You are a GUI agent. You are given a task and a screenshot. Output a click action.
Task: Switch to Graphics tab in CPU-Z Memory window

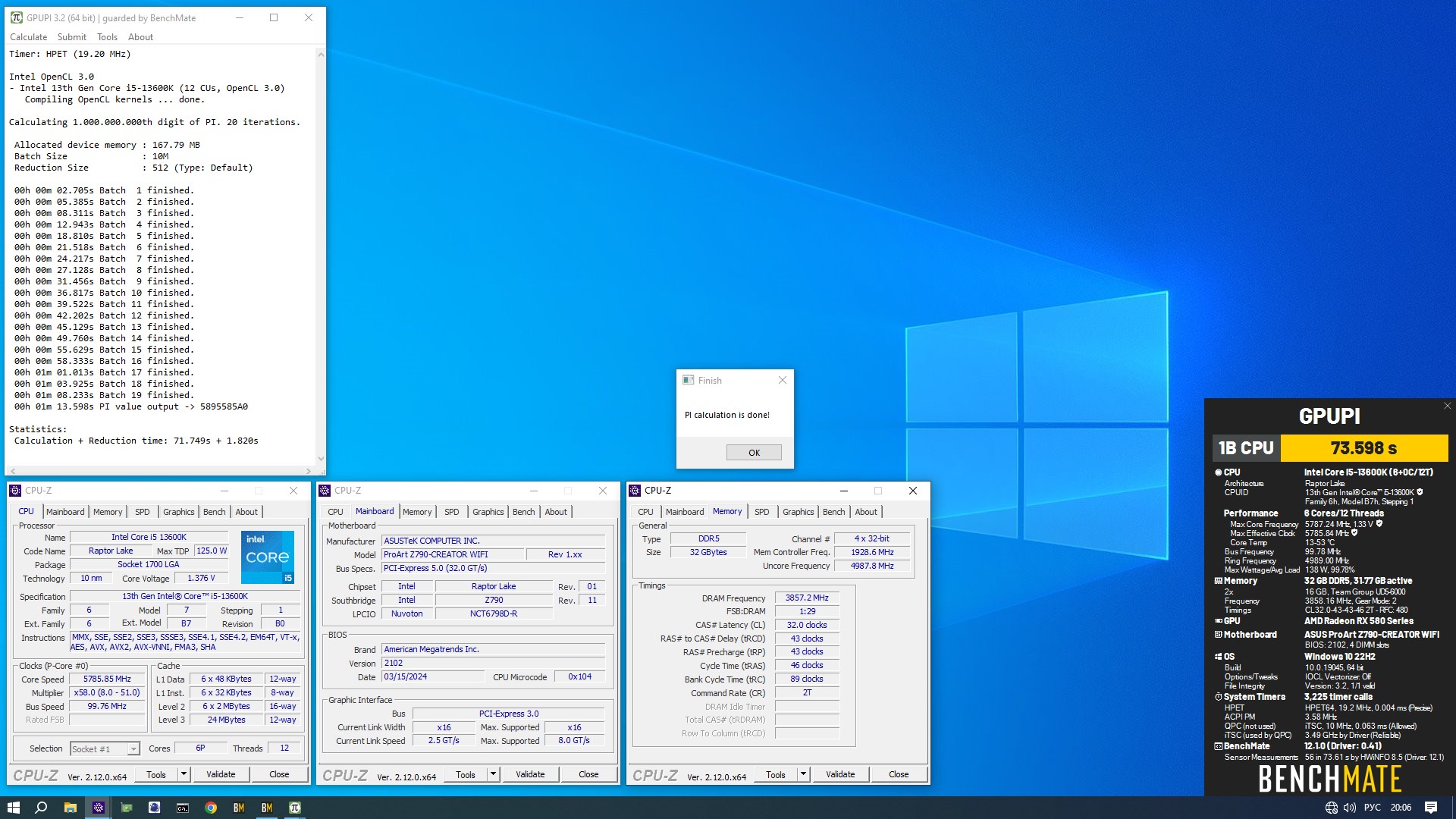(798, 512)
